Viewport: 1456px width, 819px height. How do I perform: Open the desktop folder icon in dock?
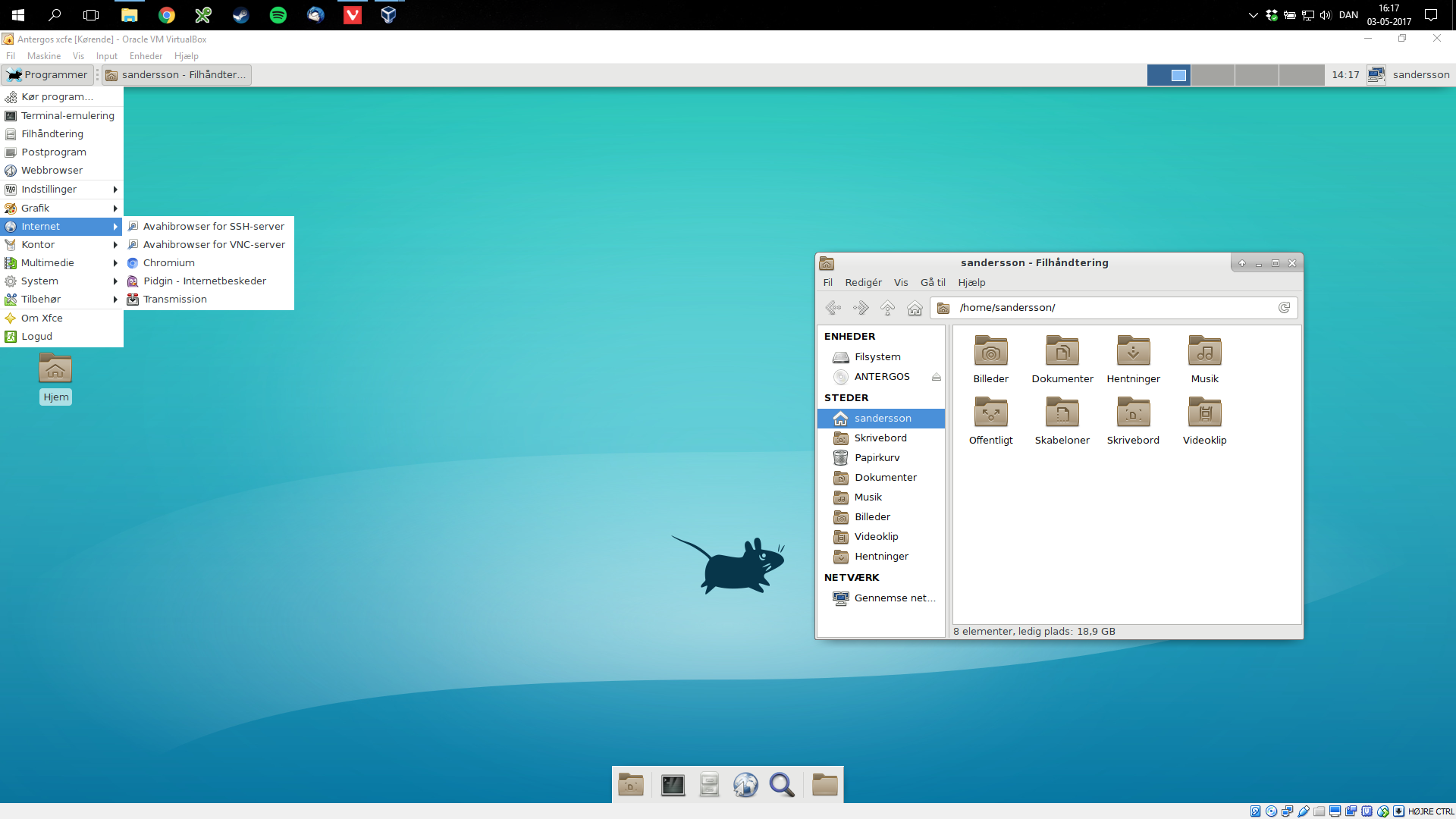click(x=631, y=785)
